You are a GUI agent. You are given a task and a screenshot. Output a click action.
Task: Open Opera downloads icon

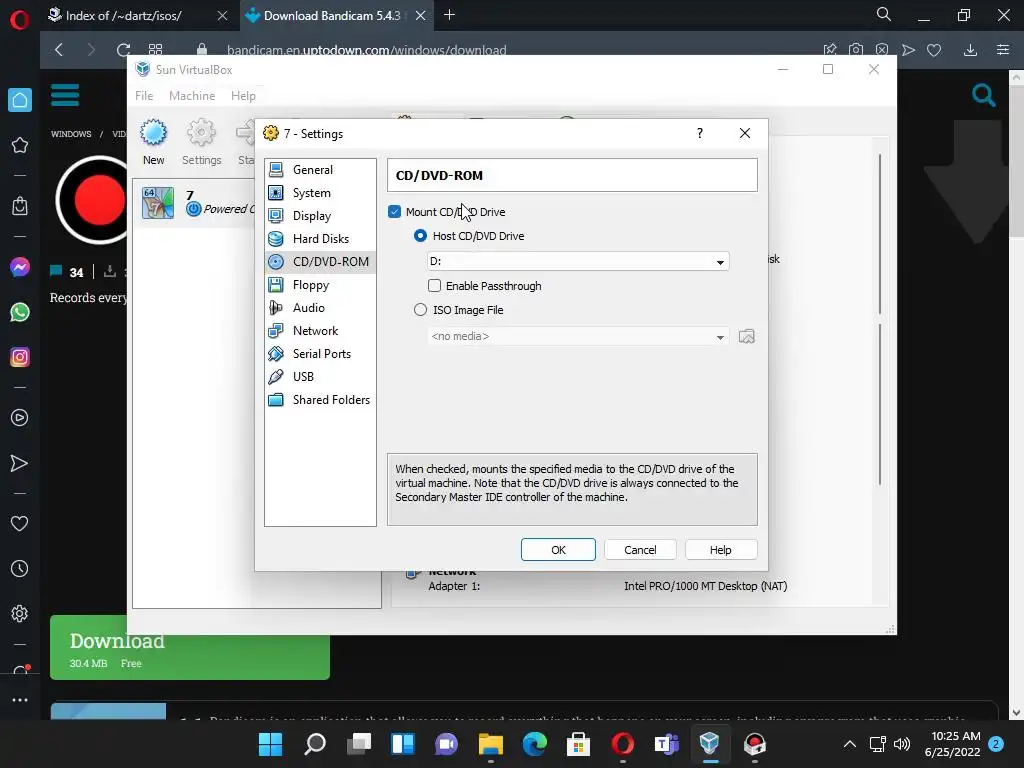point(970,50)
